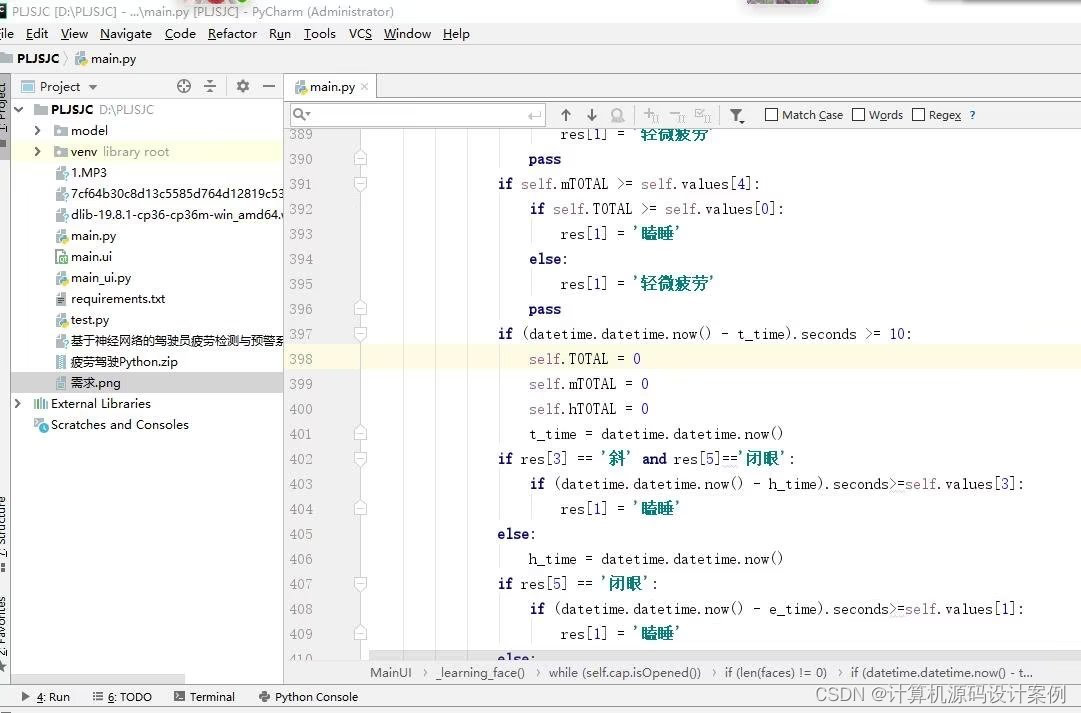Click unselect occurrence icon in search bar
This screenshot has width=1081, height=713.
(x=677, y=114)
